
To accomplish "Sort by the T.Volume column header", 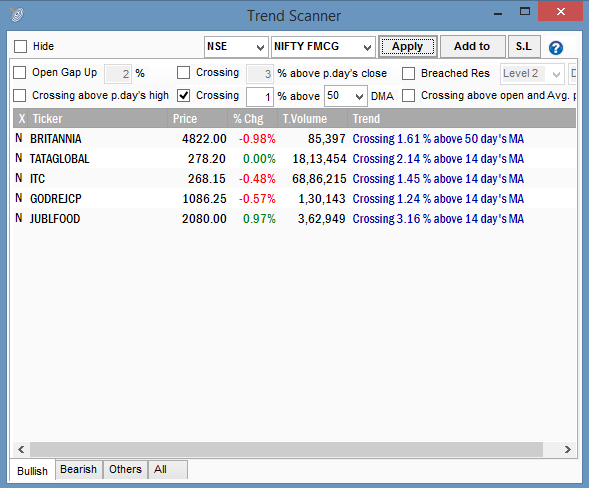I will point(313,119).
